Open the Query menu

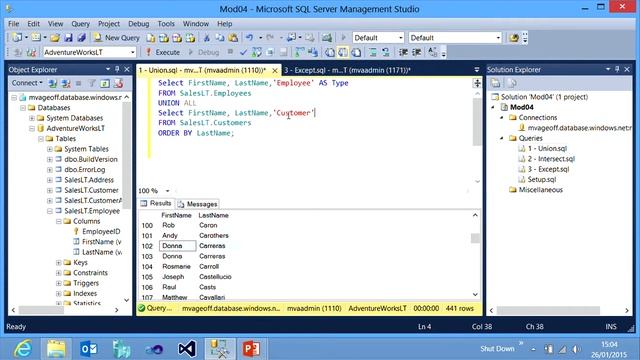(80, 24)
